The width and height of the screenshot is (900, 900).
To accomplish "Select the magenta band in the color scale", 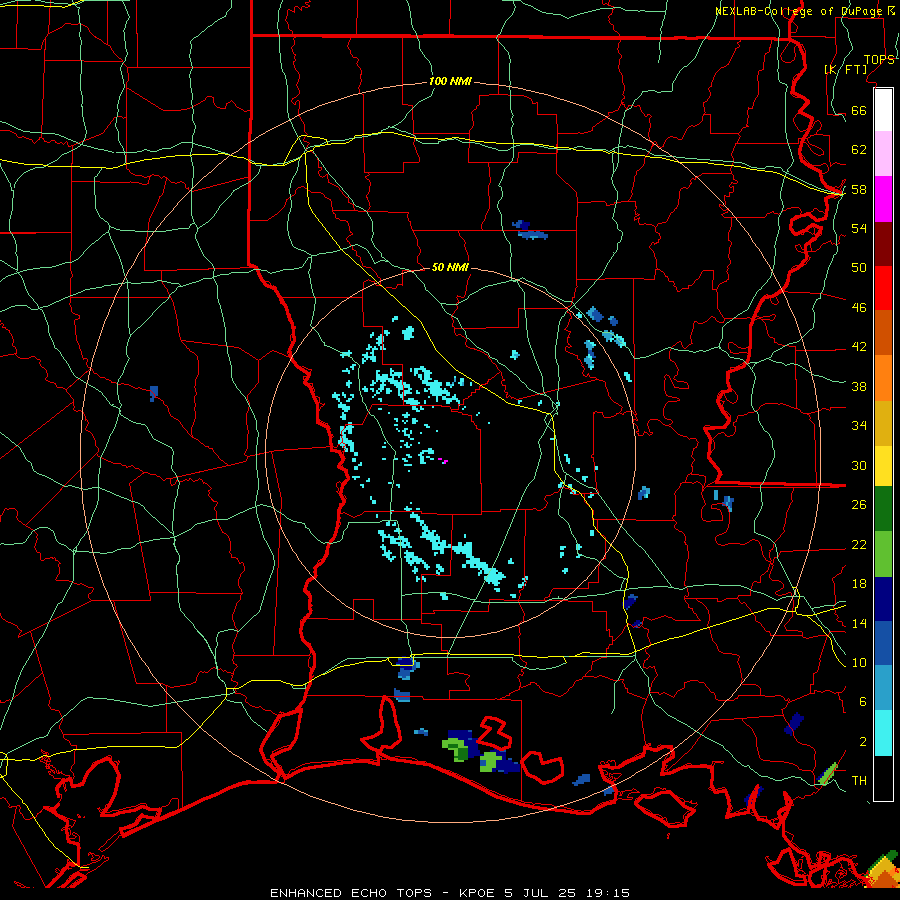I will click(883, 199).
